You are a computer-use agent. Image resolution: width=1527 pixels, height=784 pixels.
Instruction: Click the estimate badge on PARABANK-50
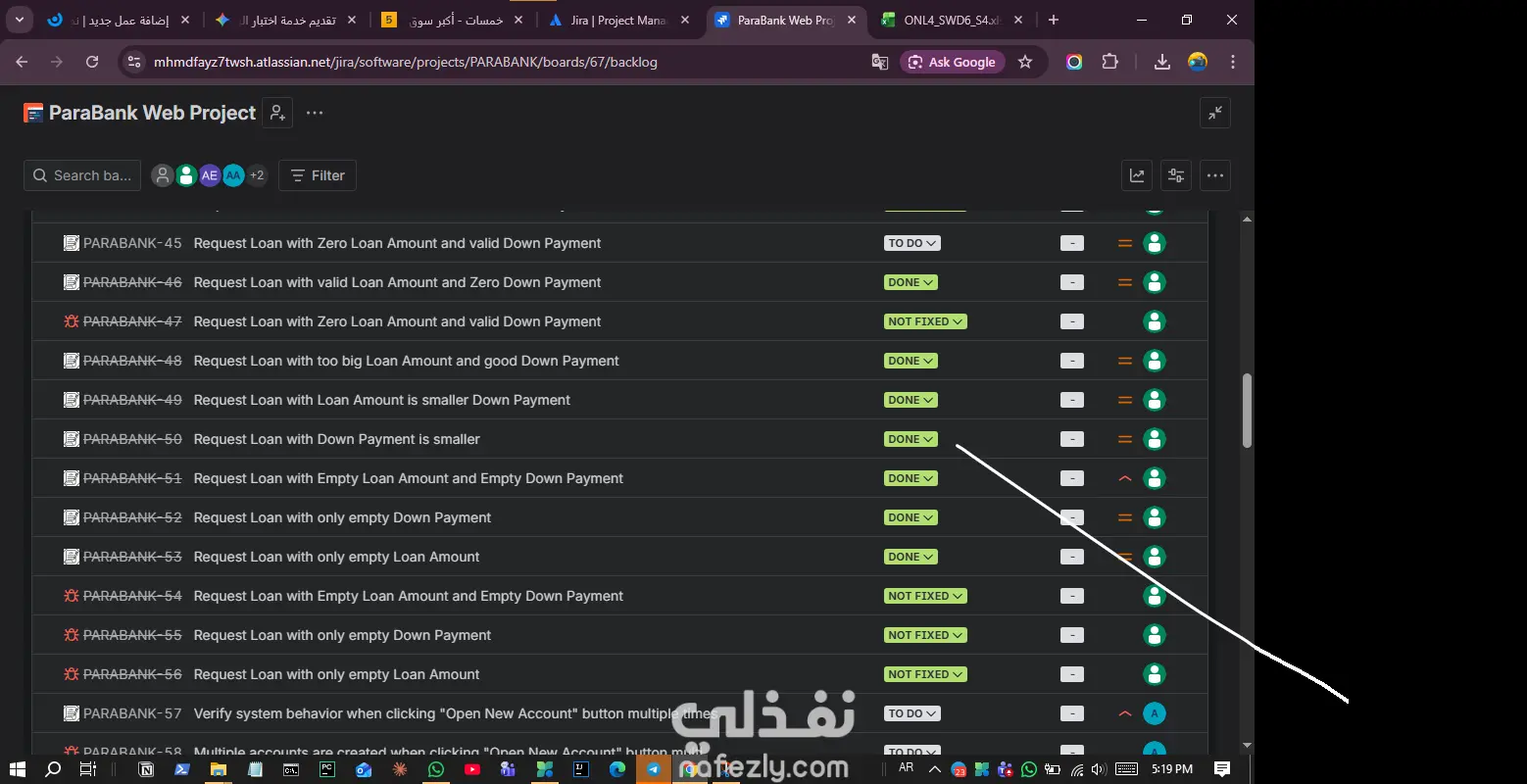tap(1072, 439)
